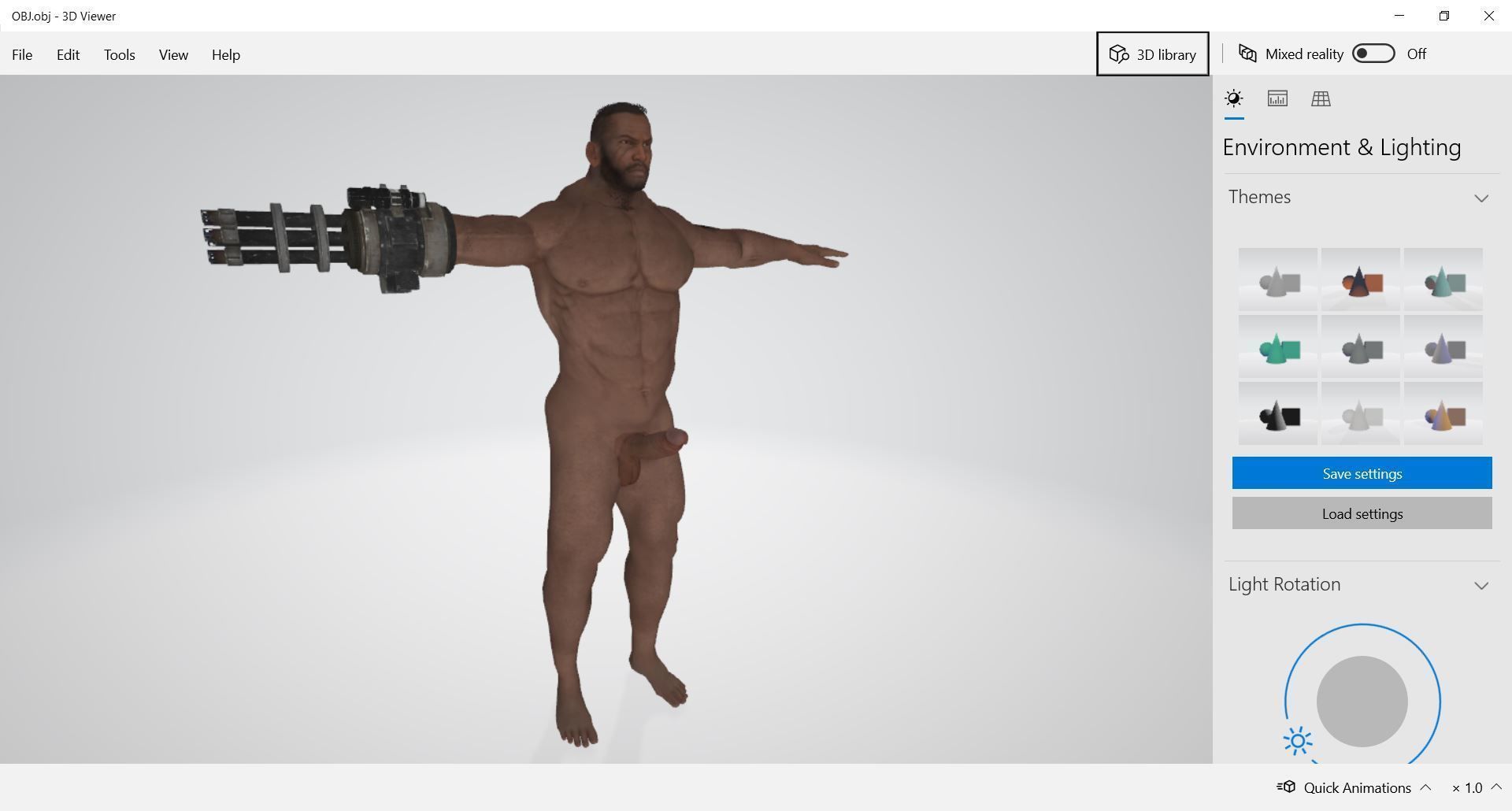
Task: Open the Edit menu
Action: coord(68,54)
